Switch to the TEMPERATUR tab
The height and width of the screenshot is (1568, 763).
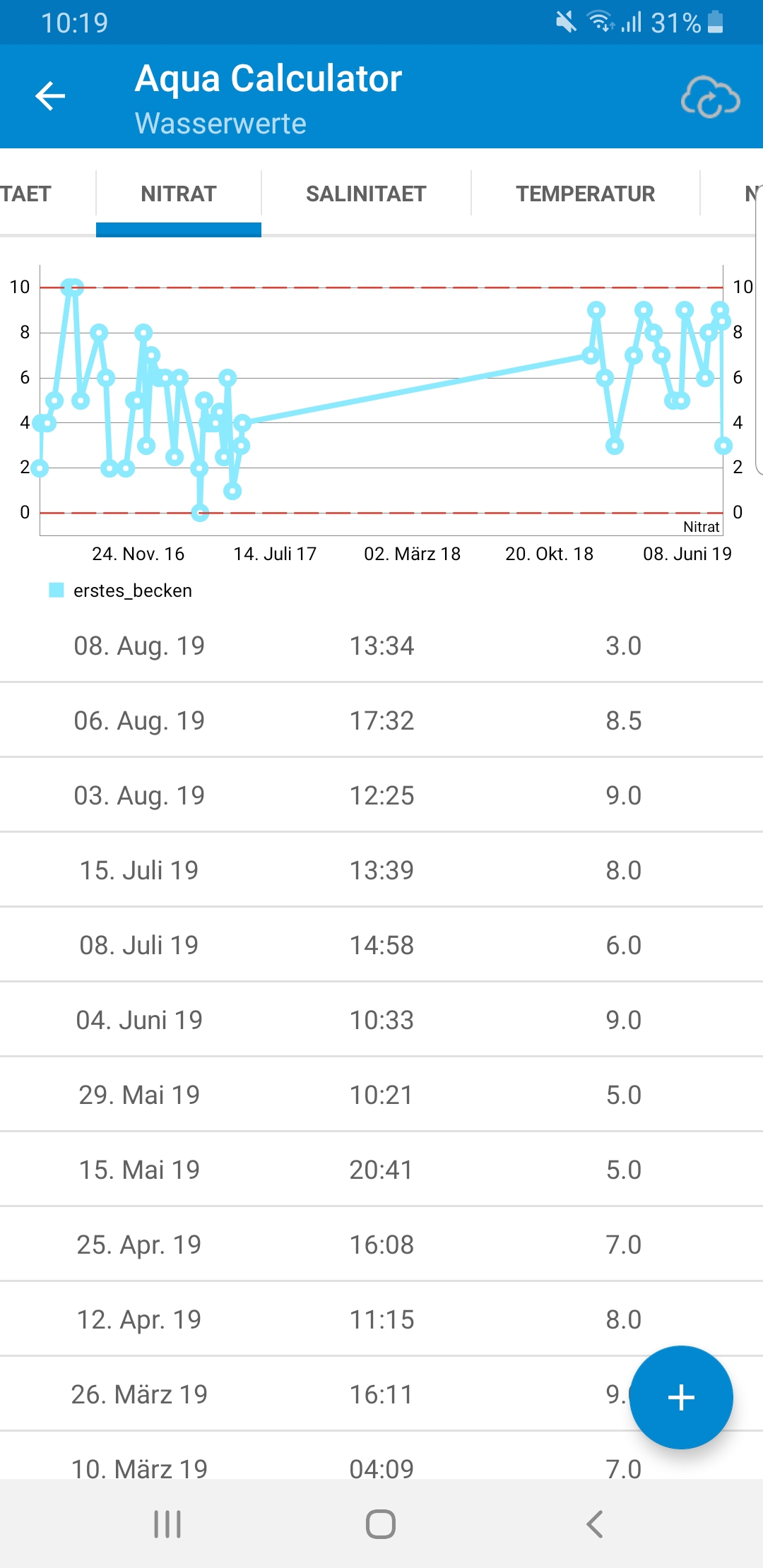pyautogui.click(x=585, y=194)
